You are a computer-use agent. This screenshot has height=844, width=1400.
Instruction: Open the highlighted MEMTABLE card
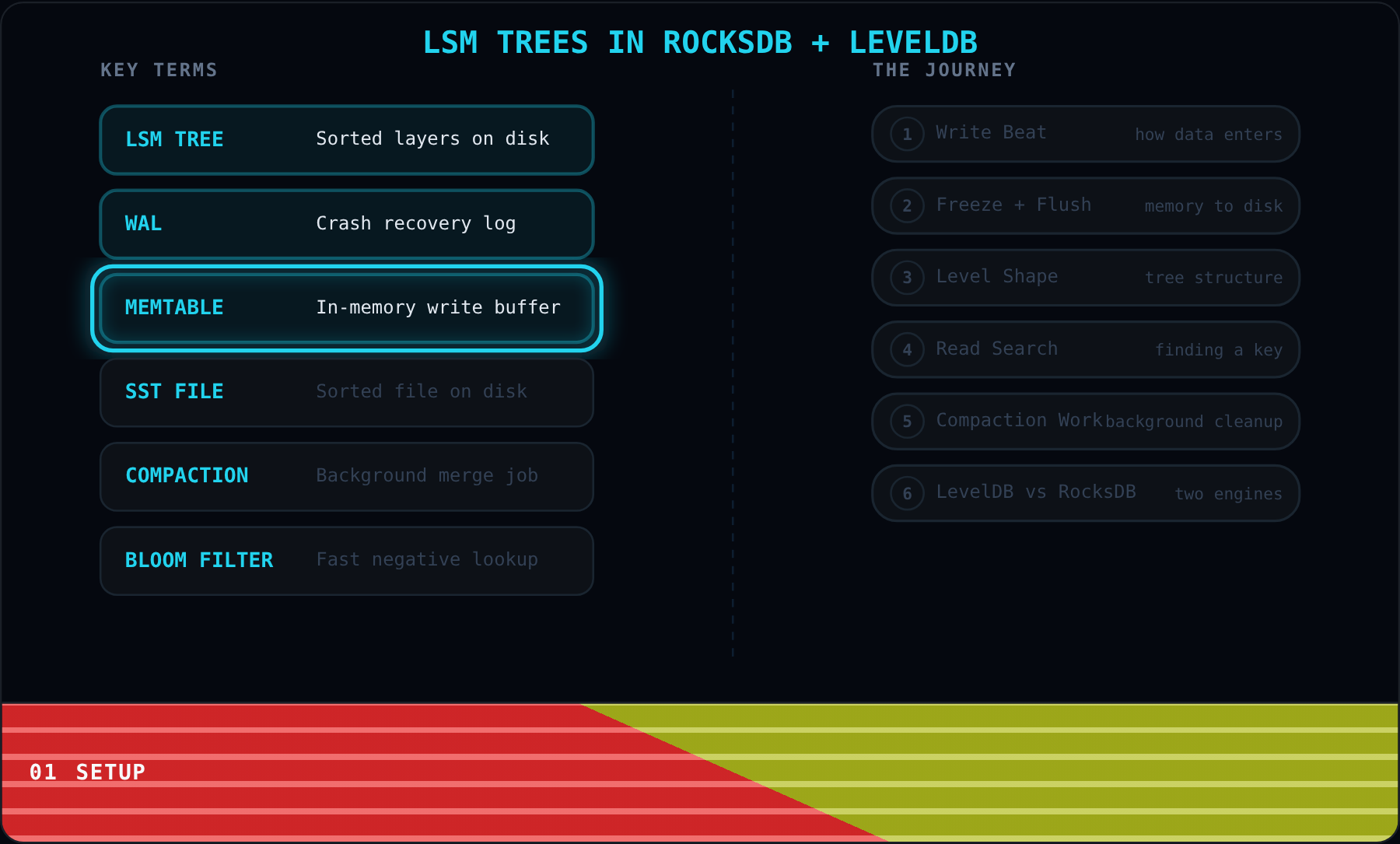347,308
